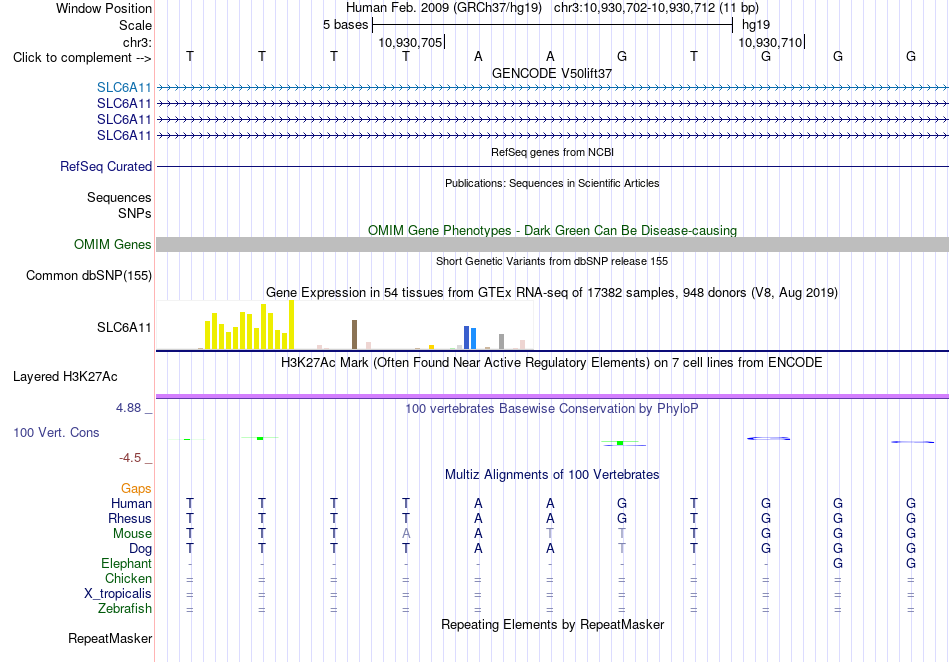Click the SLC6A11 label beside GTEx bar chart
The width and height of the screenshot is (950, 662).
point(124,328)
